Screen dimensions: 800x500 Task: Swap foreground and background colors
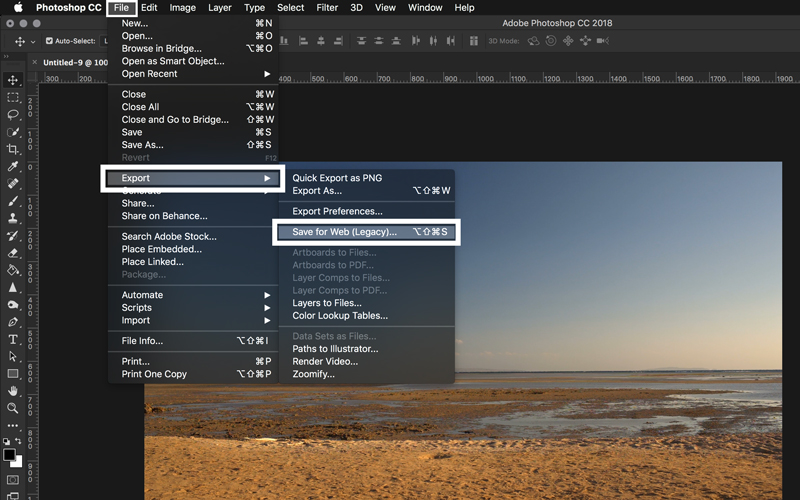coord(18,441)
